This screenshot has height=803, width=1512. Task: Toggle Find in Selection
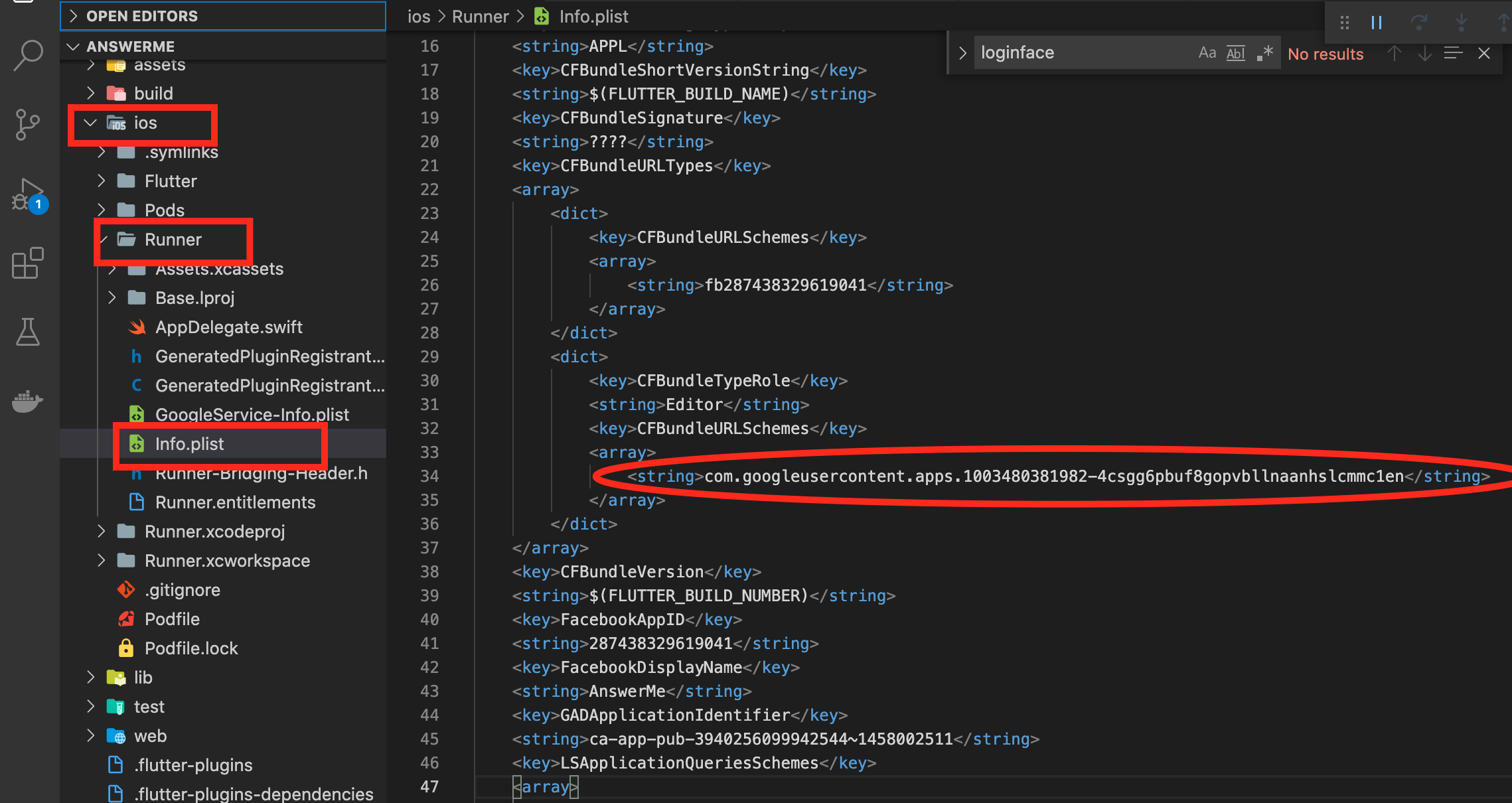click(1454, 53)
